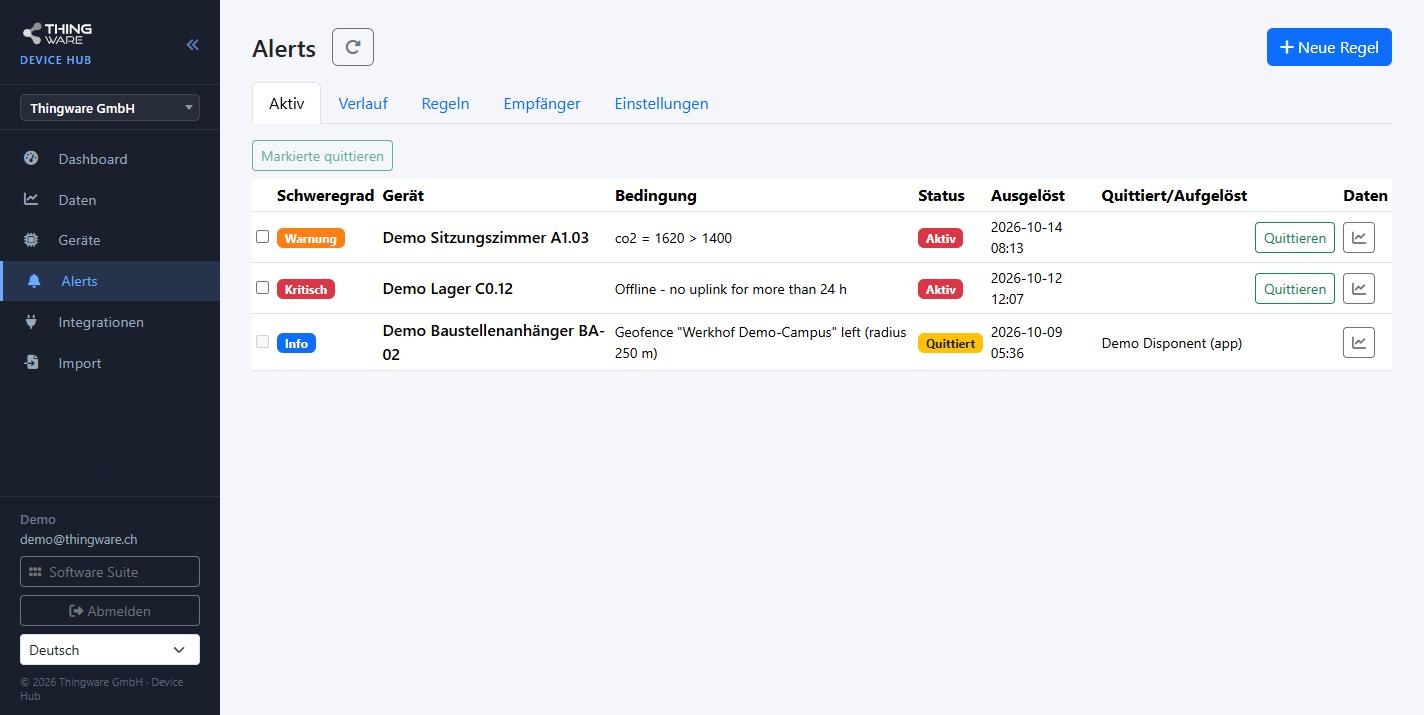Click the orange Warnung severity badge

point(311,238)
